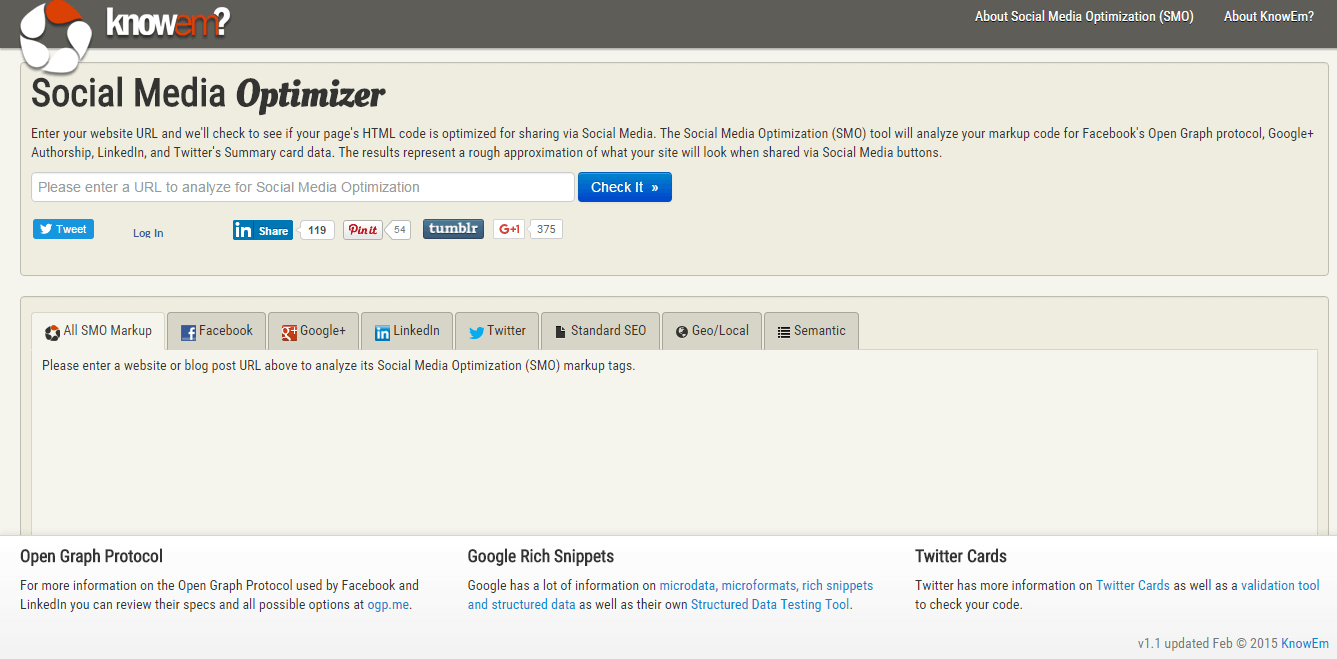Click the KnowEm icon on All SMO Markup
This screenshot has width=1337, height=659.
(x=53, y=333)
